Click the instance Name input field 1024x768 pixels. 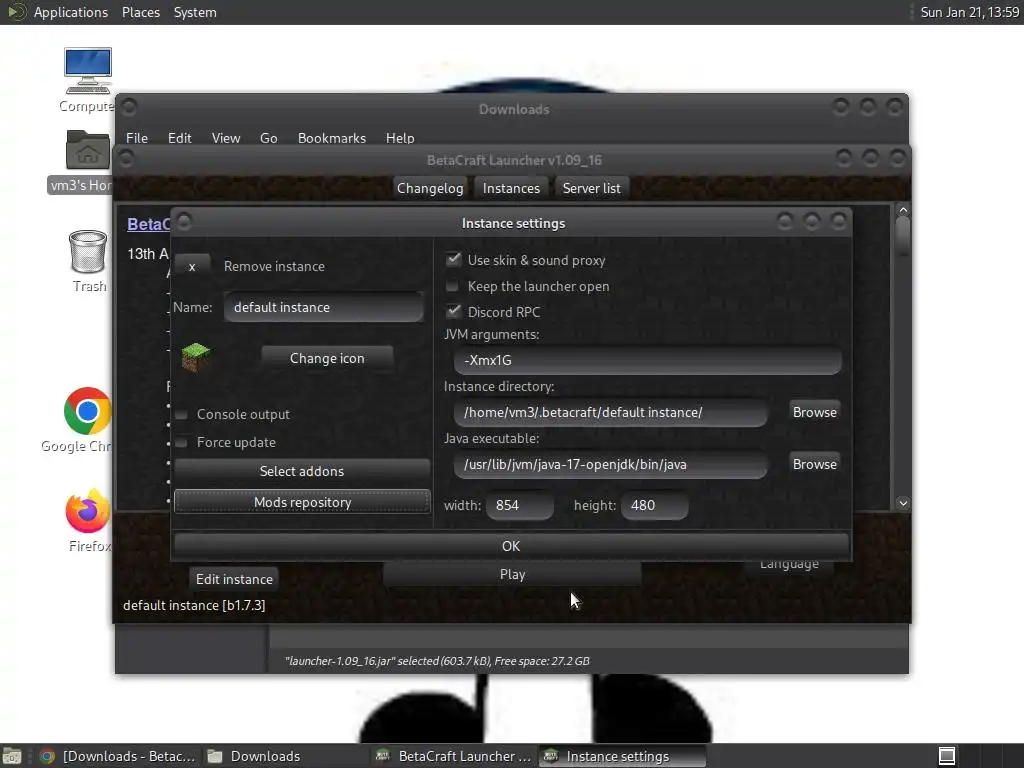pos(324,307)
